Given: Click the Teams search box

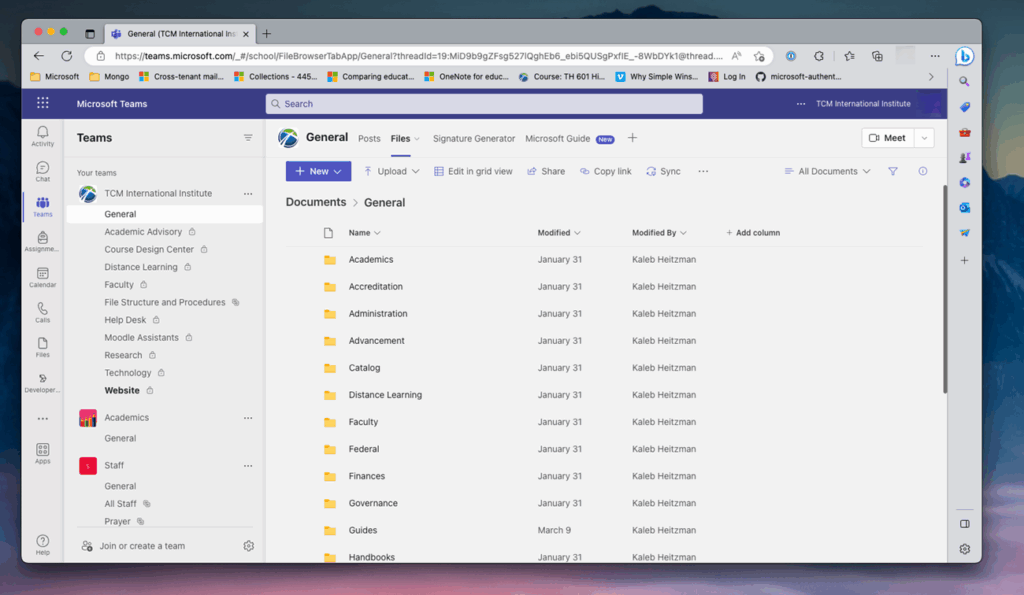Looking at the screenshot, I should [484, 104].
